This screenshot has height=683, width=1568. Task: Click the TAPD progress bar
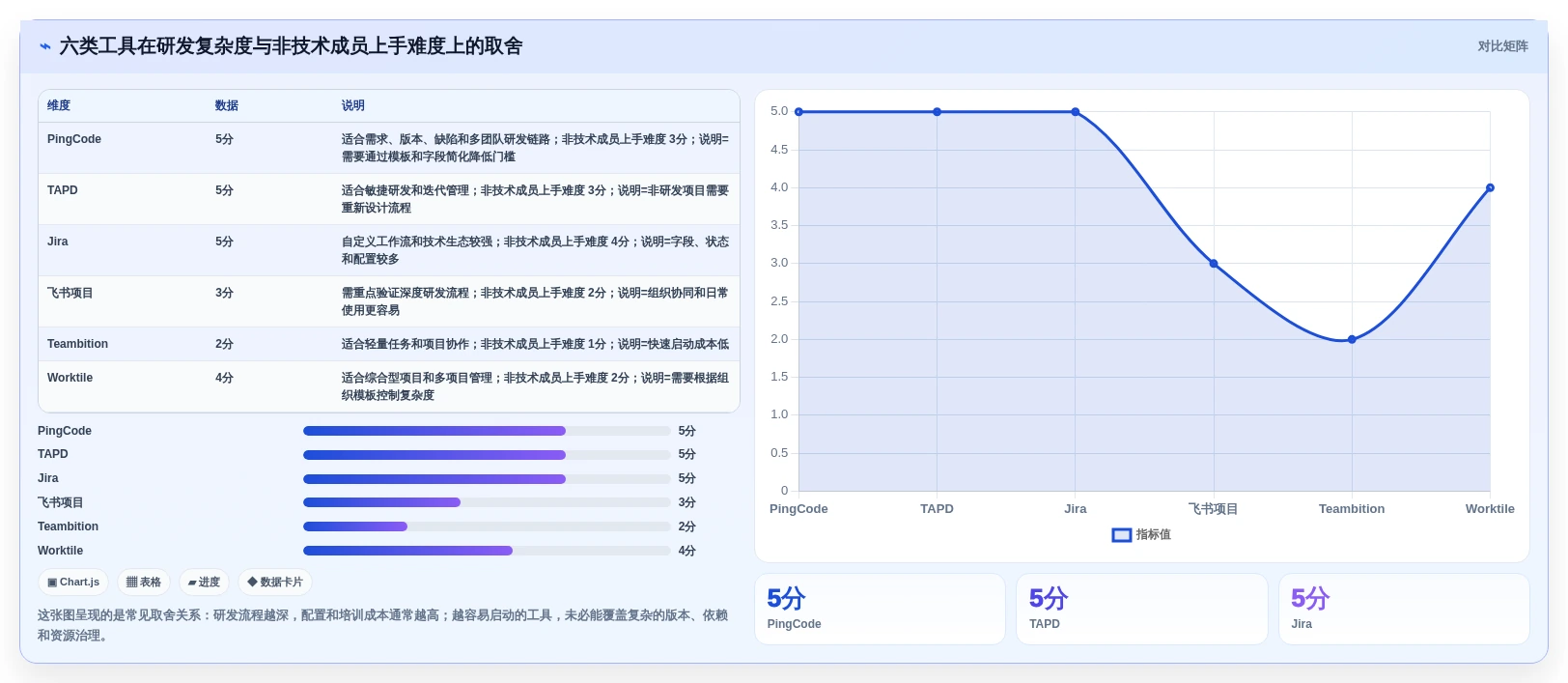click(x=487, y=455)
